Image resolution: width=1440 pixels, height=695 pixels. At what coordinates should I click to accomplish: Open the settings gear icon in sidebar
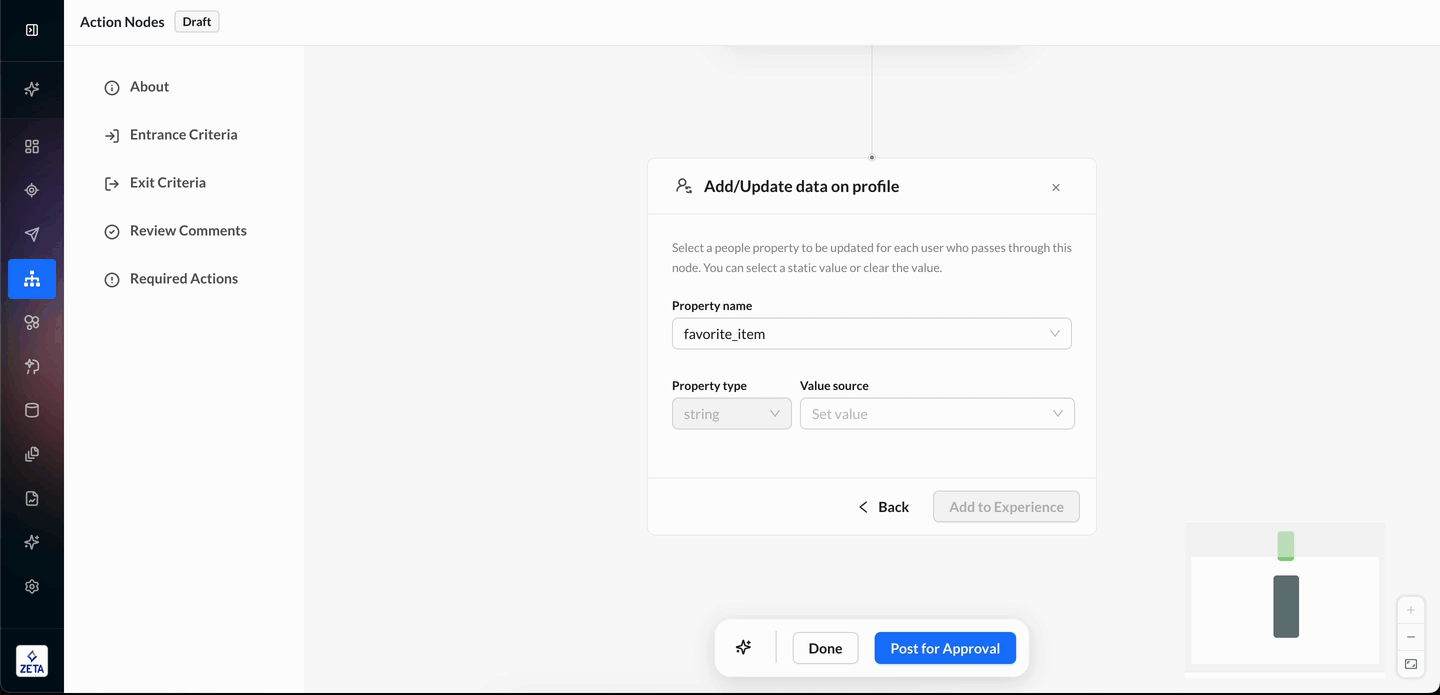click(32, 587)
